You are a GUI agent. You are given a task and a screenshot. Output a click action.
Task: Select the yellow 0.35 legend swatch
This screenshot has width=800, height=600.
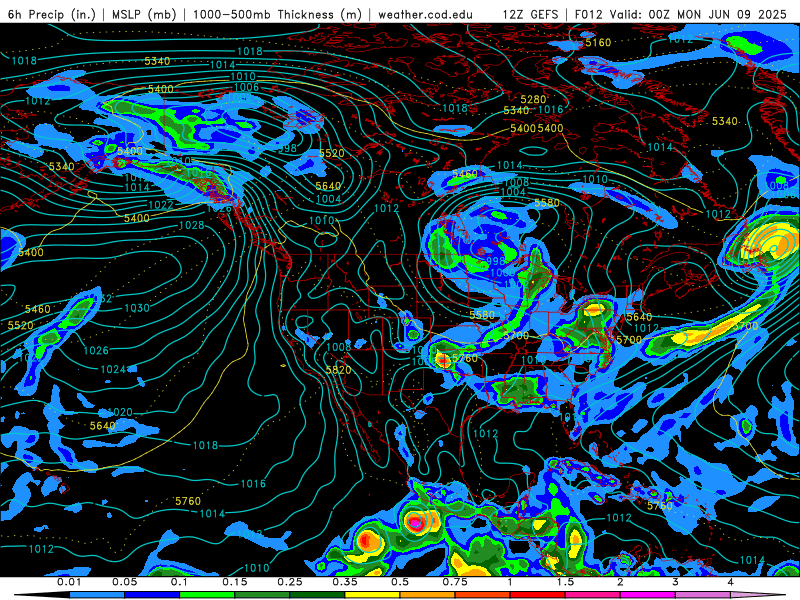coord(372,595)
